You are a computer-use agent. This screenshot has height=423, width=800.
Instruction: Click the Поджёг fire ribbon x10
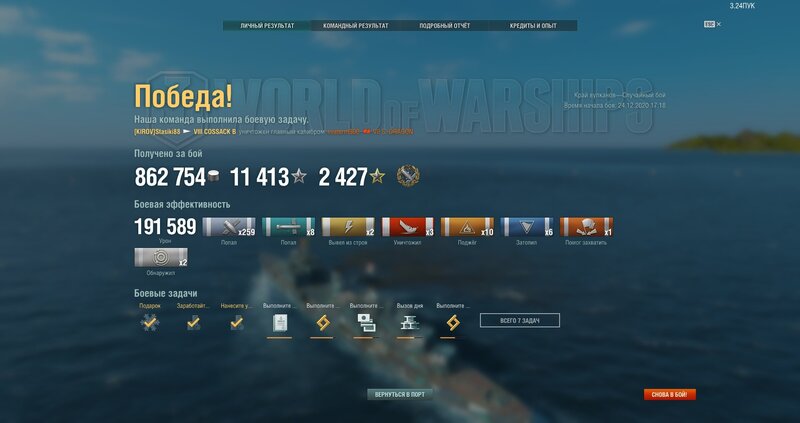tap(467, 227)
